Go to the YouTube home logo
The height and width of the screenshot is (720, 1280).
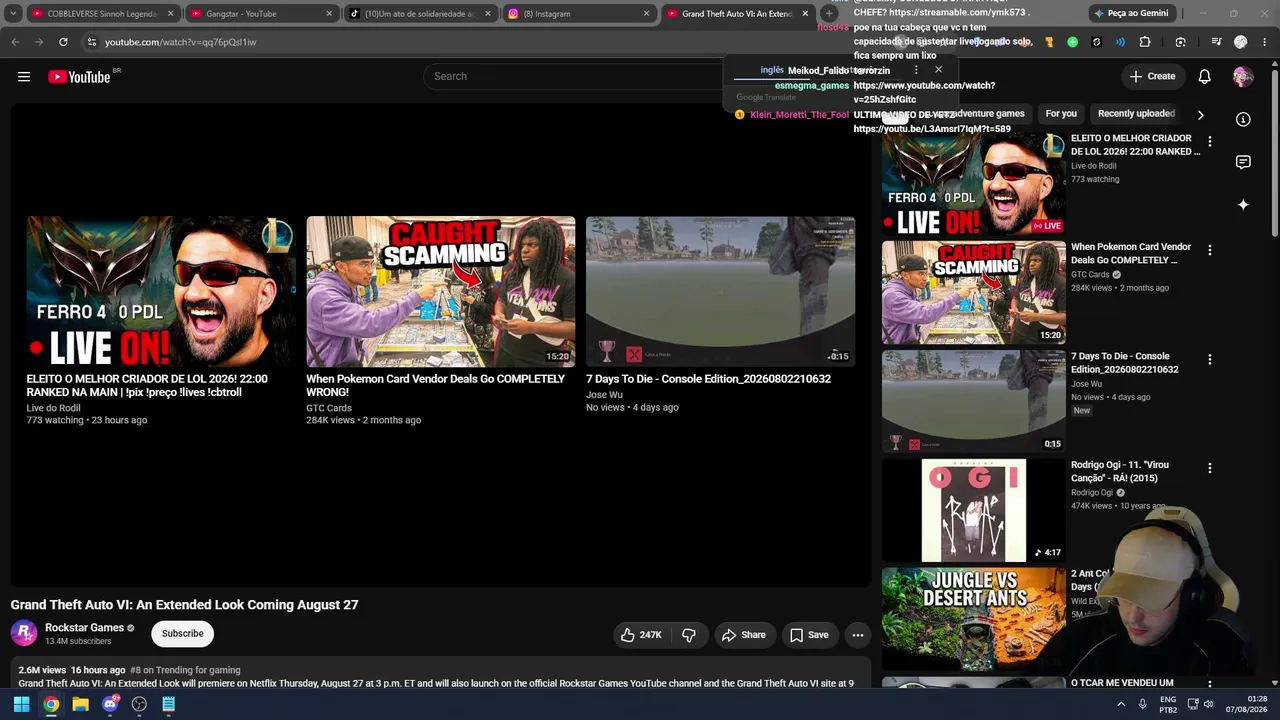point(79,77)
